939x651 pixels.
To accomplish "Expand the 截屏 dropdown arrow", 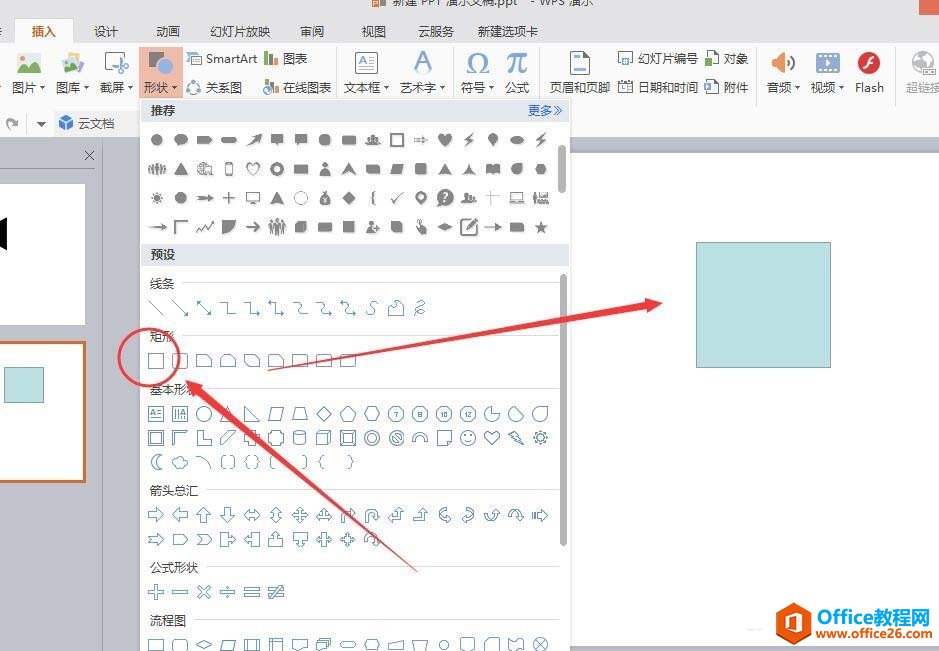I will coord(130,88).
